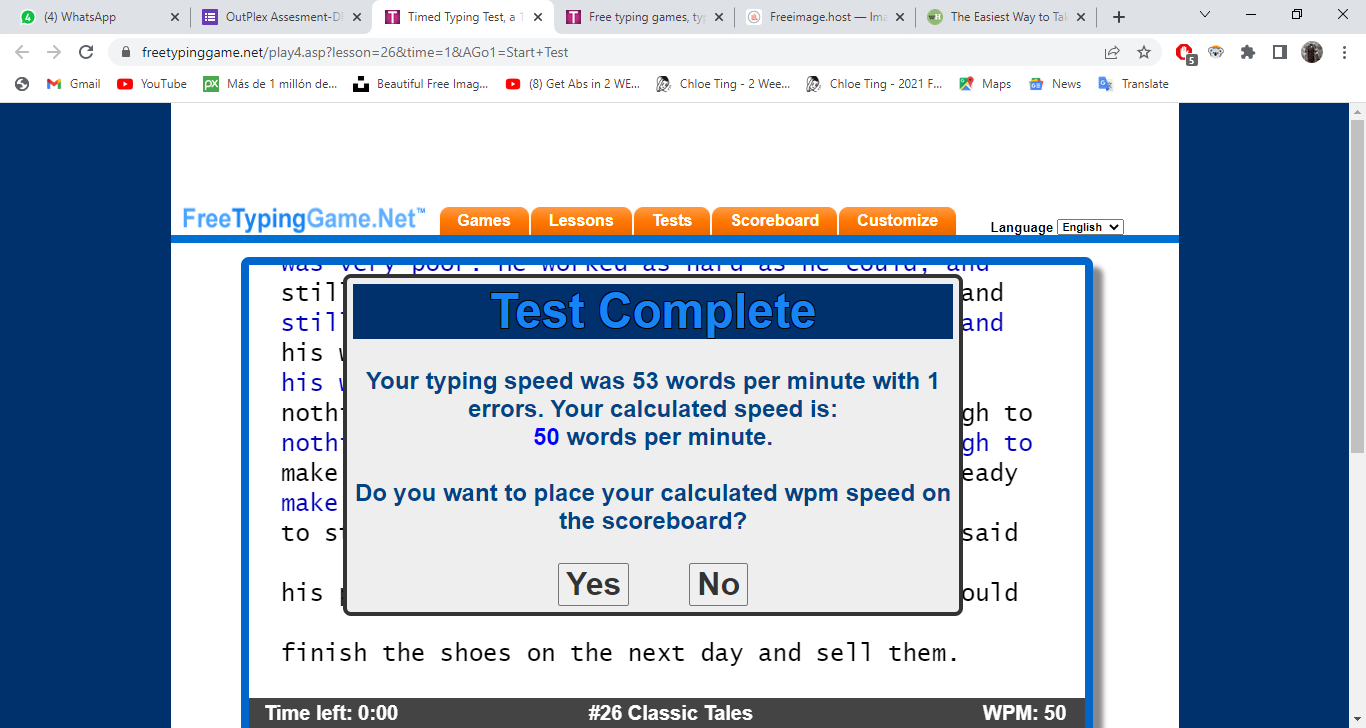Open the red Opera-style extension icon
Image resolution: width=1366 pixels, height=728 pixels.
[1185, 53]
